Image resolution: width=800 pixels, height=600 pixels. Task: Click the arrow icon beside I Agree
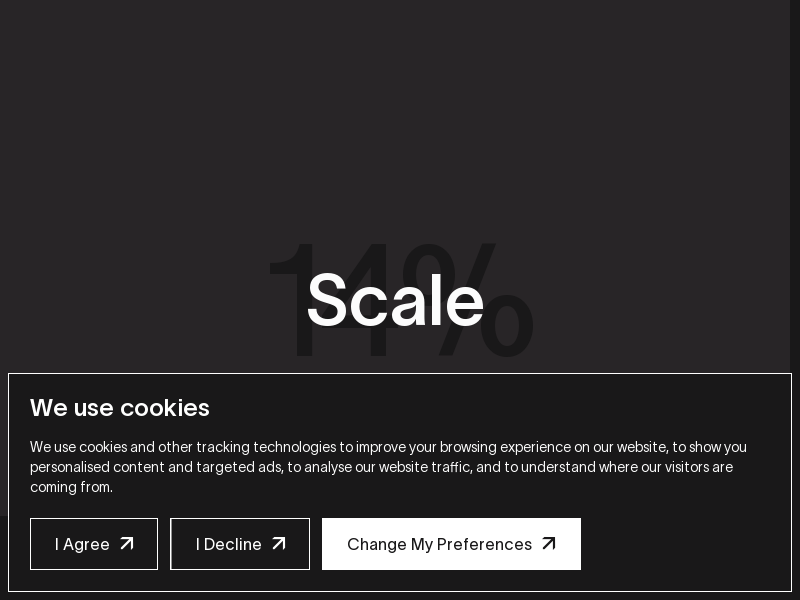[127, 543]
